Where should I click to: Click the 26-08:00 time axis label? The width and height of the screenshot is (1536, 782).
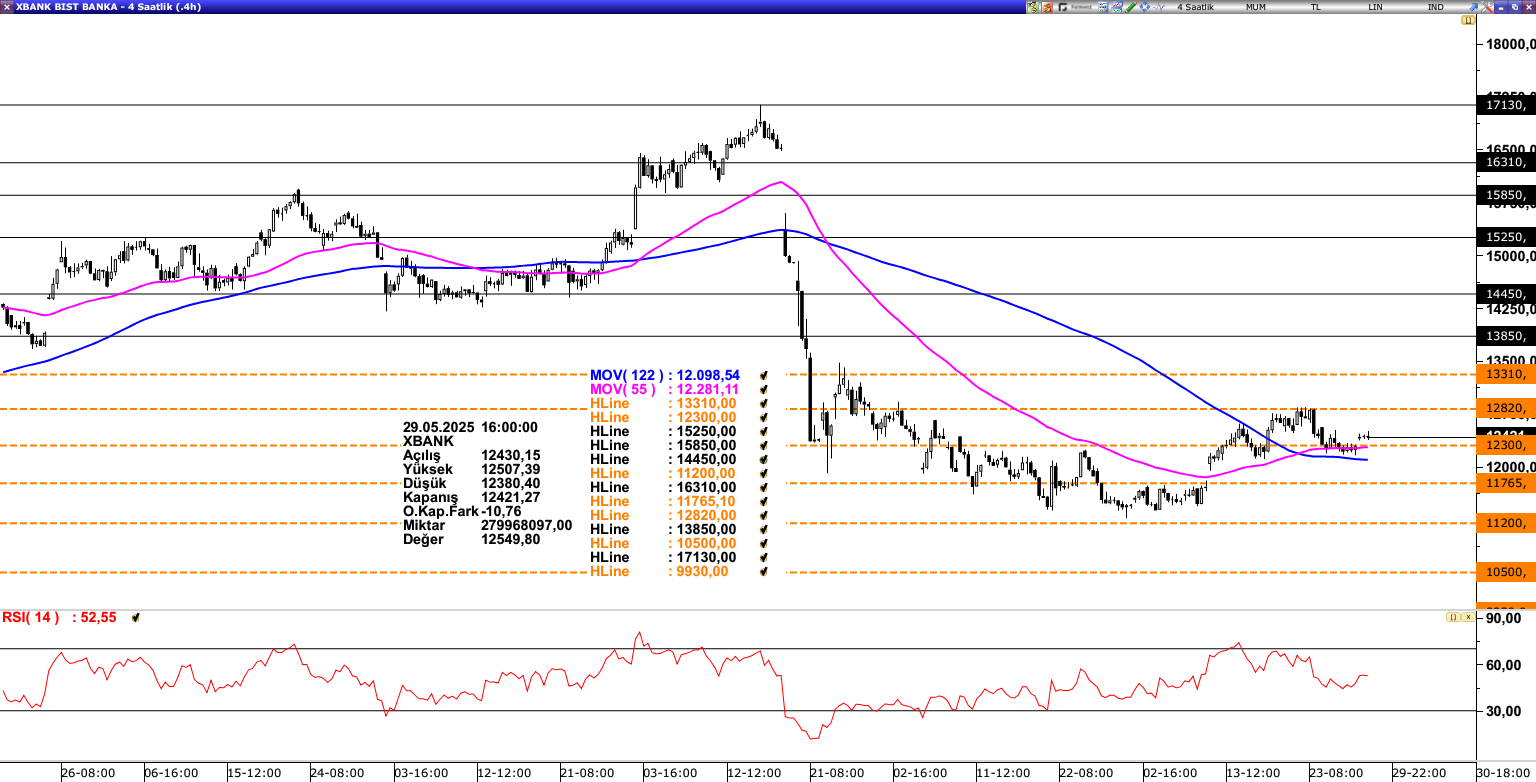coord(88,773)
